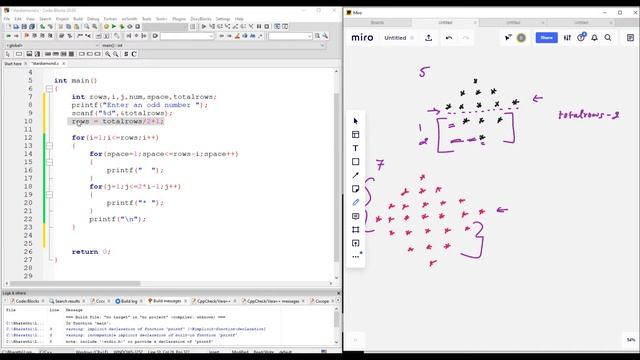Image resolution: width=640 pixels, height=360 pixels.
Task: Click the miro logo
Action: tap(362, 38)
